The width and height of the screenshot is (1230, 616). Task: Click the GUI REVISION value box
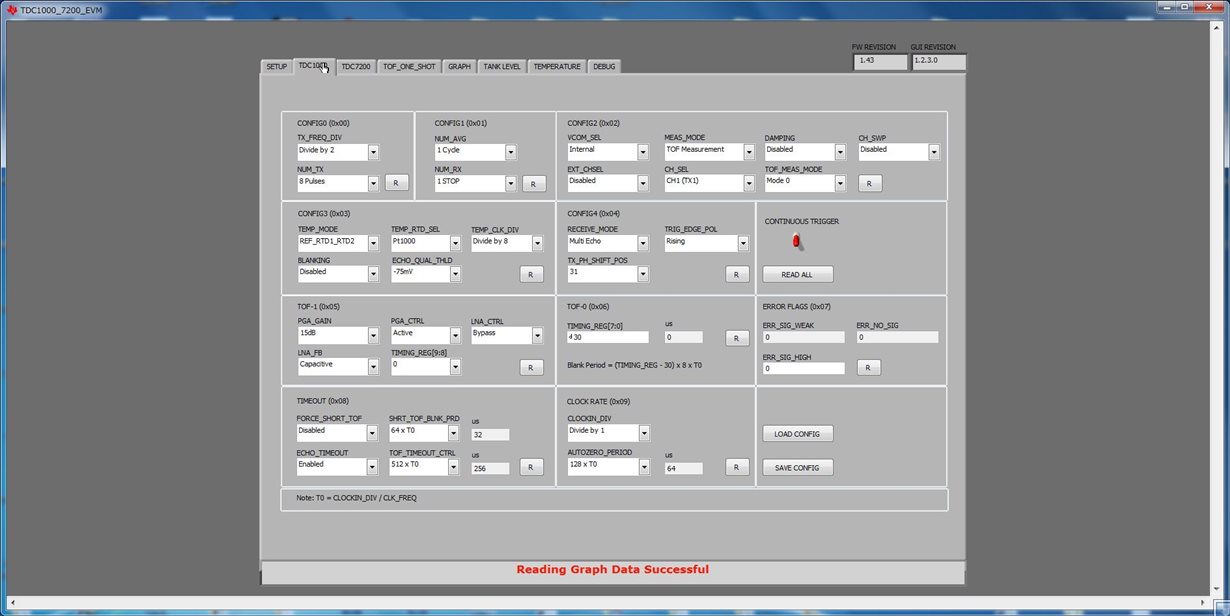coord(939,62)
